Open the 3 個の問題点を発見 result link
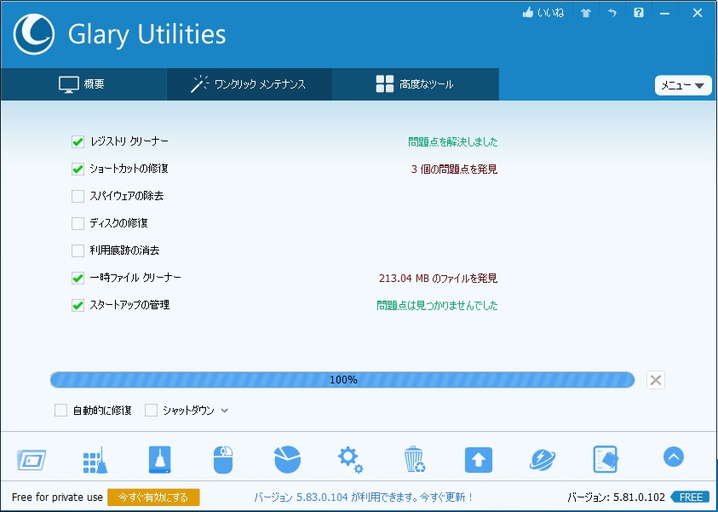 [x=454, y=169]
